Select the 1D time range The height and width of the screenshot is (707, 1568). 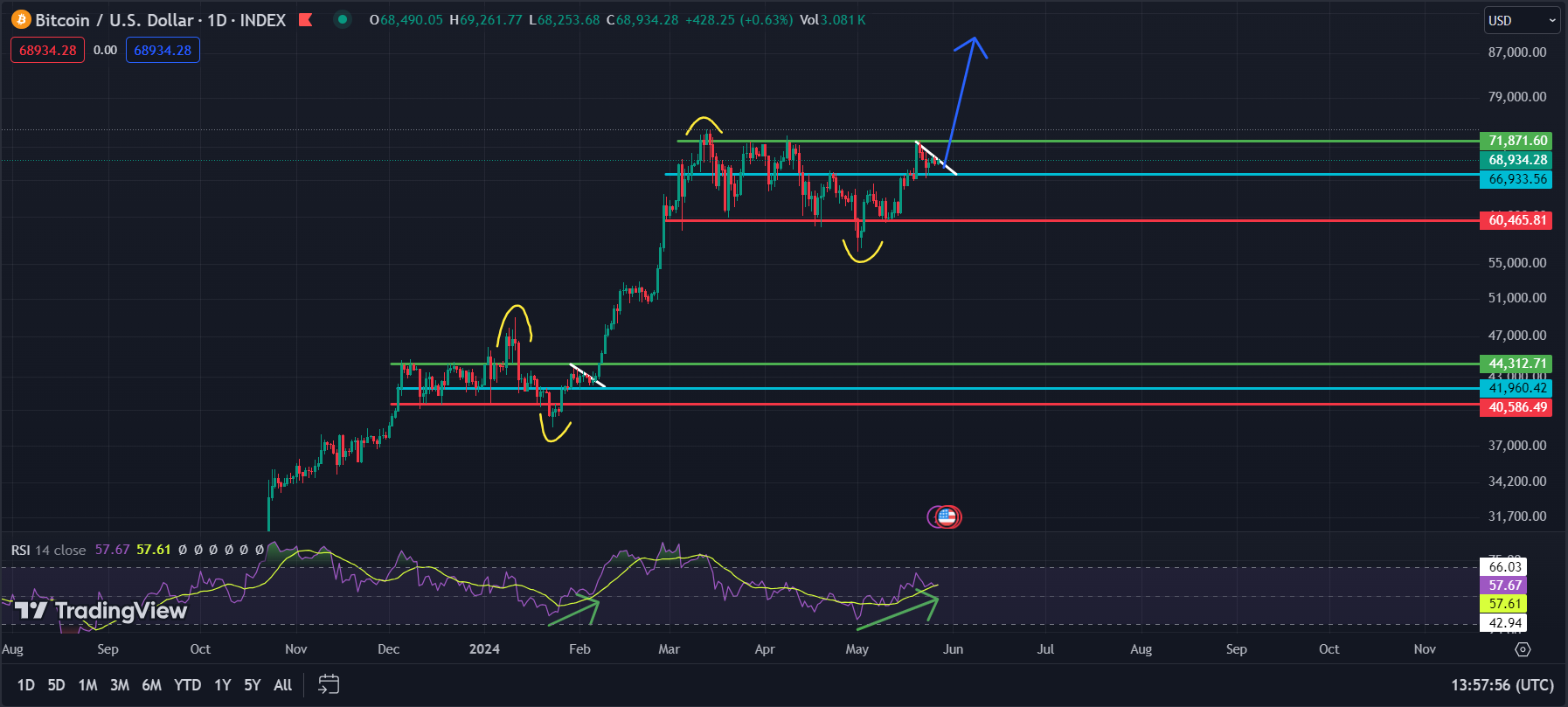26,685
